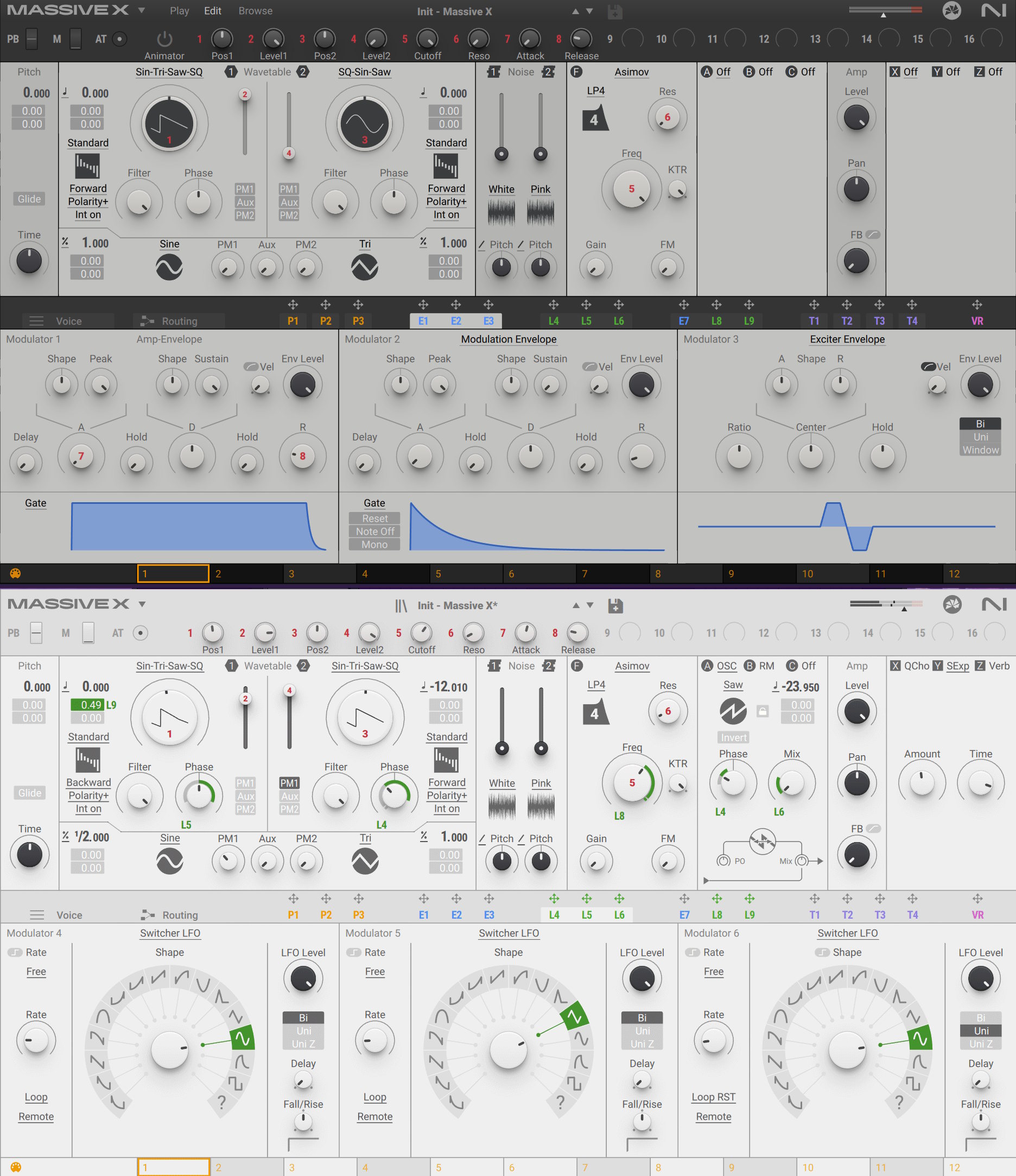The image size is (1016, 1176).
Task: Click the move handle above VR in the dark window
Action: pyautogui.click(x=977, y=305)
